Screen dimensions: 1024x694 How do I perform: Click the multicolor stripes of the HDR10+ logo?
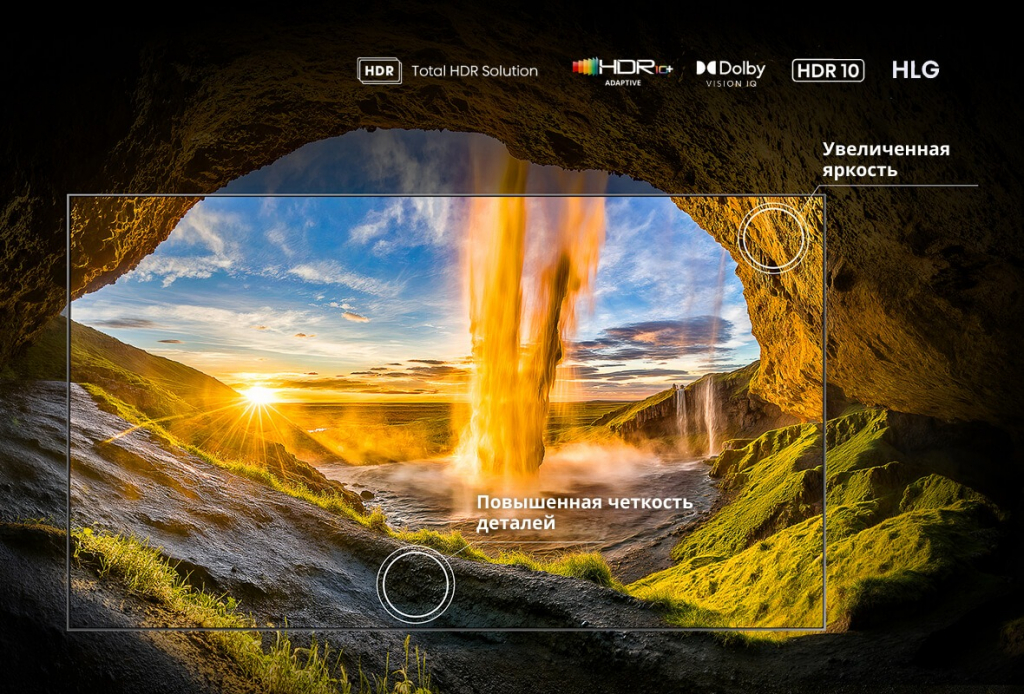584,67
